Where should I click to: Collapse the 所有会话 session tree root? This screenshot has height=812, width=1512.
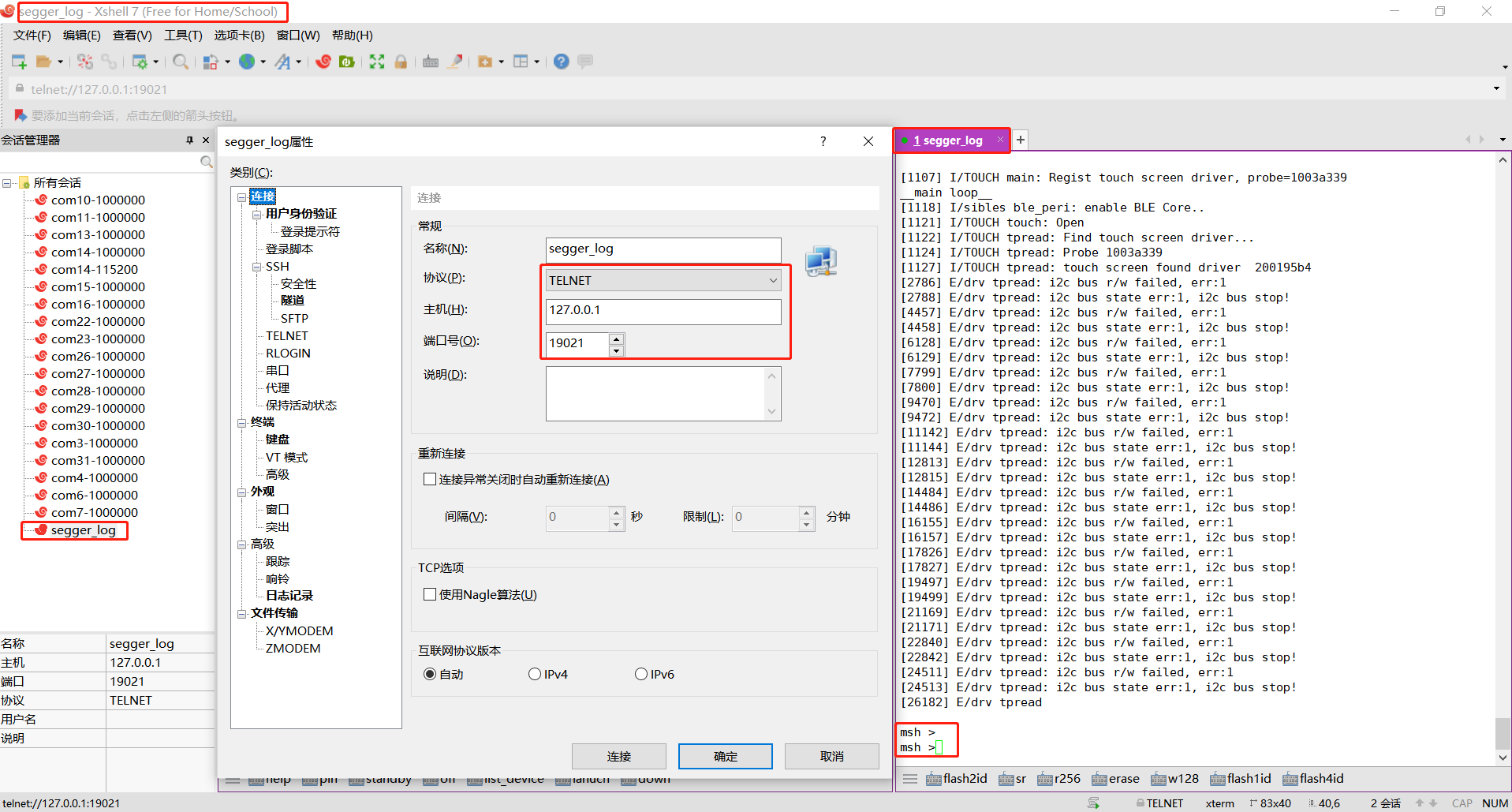pos(7,183)
